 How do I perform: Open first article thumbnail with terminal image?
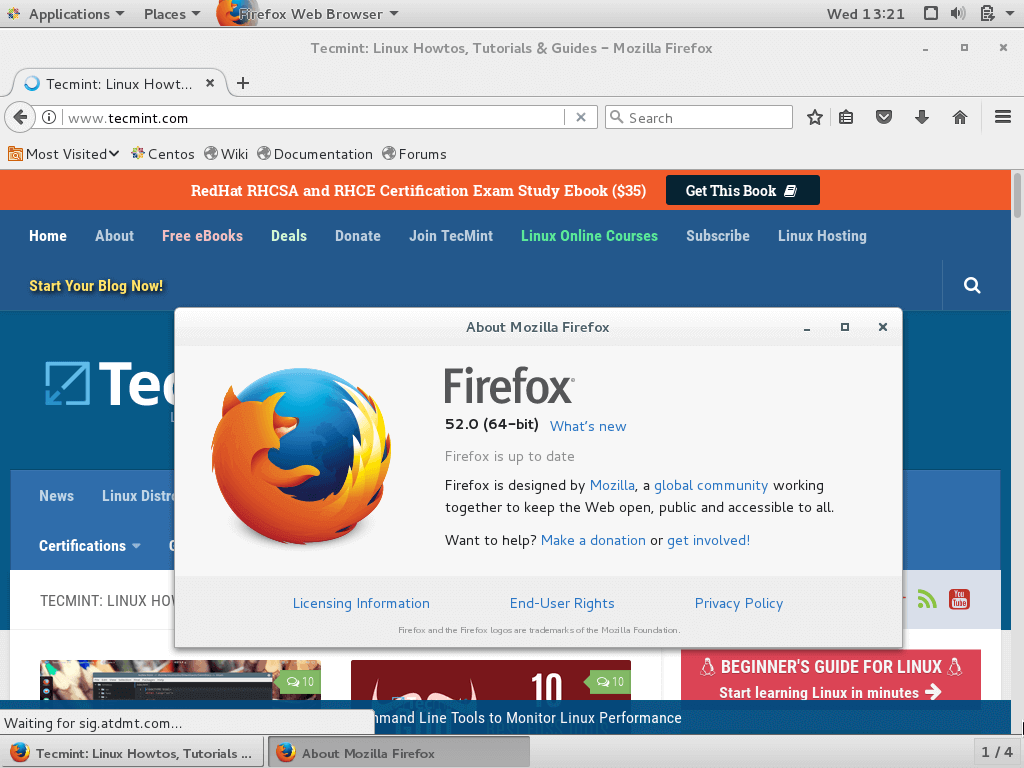[180, 680]
